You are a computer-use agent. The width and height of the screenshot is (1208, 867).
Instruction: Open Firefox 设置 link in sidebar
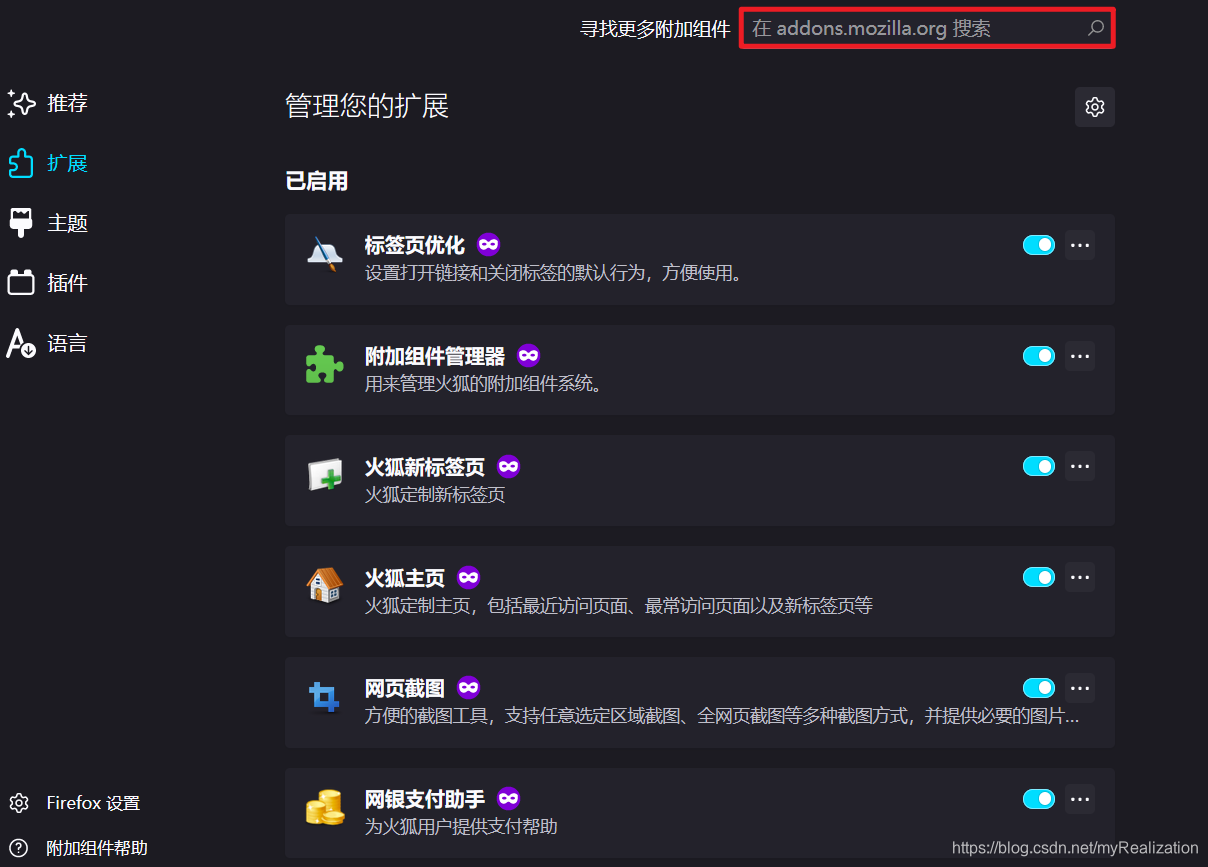click(x=93, y=803)
